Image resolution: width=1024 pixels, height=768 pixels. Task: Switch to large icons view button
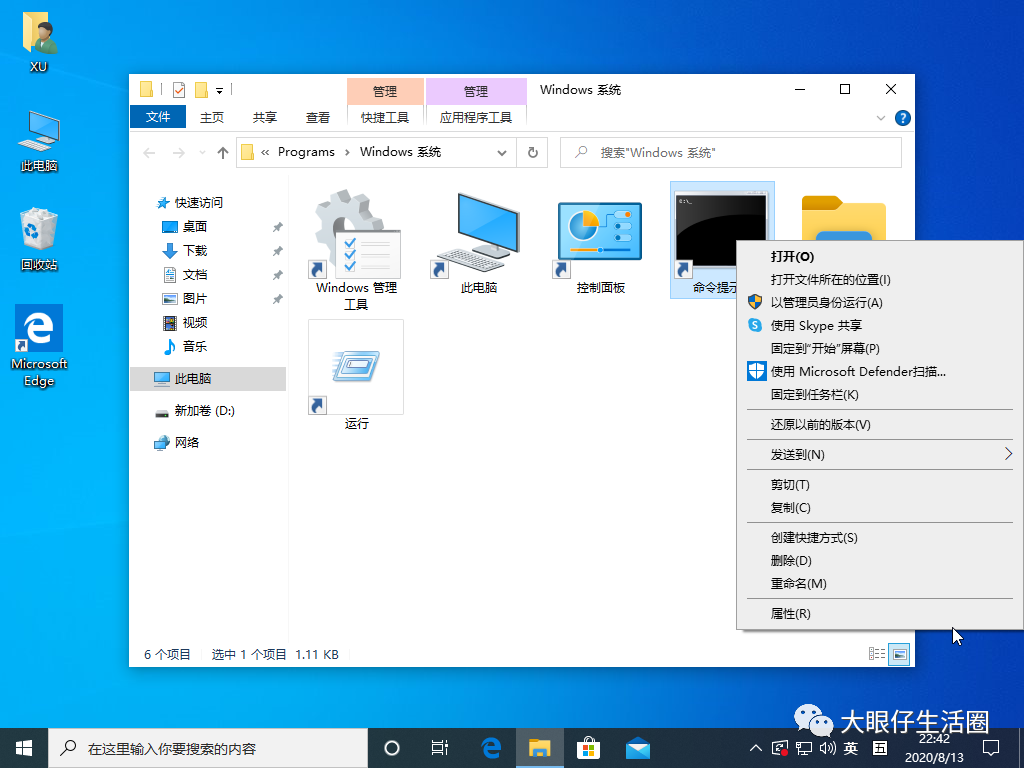click(x=899, y=654)
